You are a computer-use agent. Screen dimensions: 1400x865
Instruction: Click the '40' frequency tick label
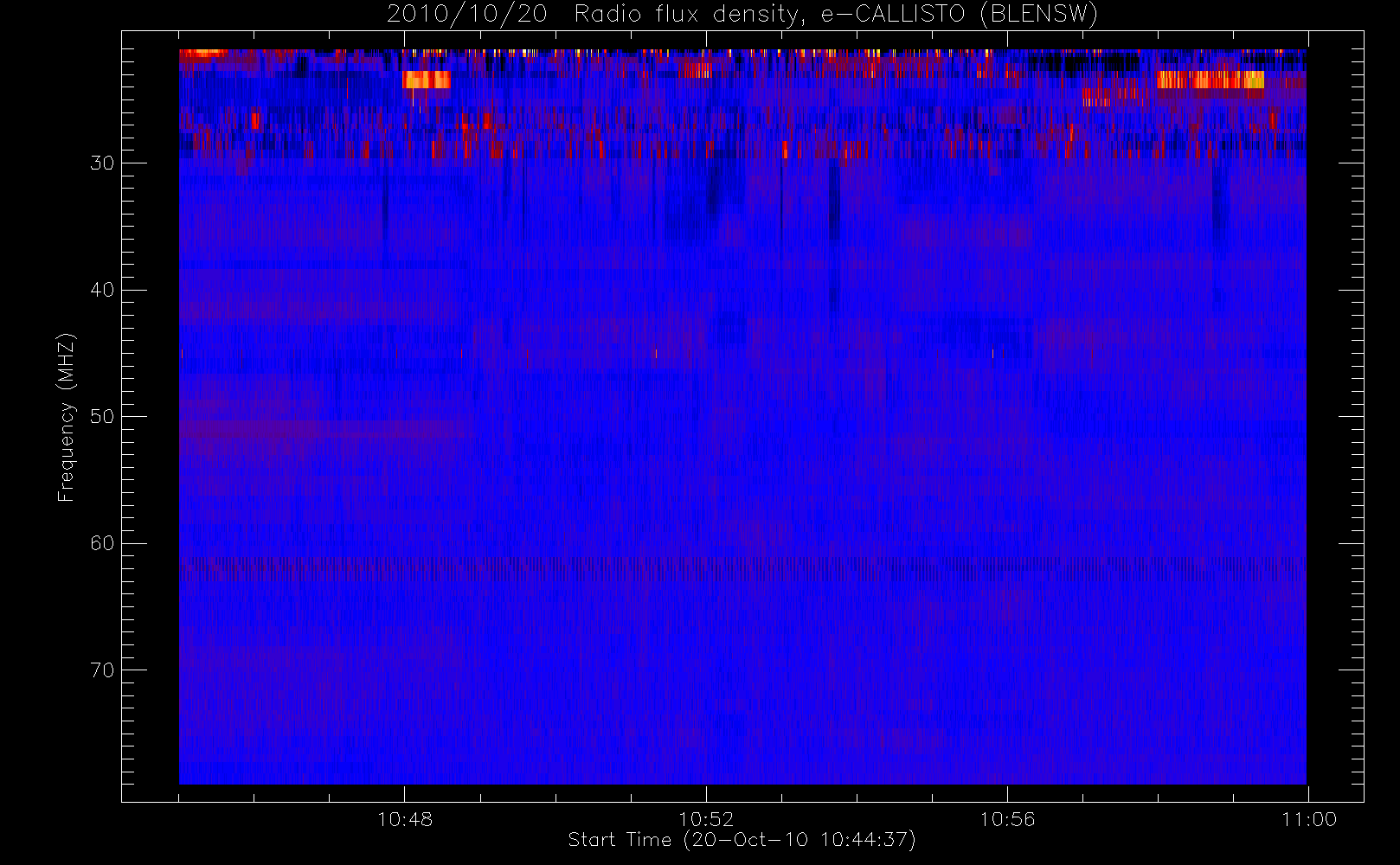click(x=102, y=290)
